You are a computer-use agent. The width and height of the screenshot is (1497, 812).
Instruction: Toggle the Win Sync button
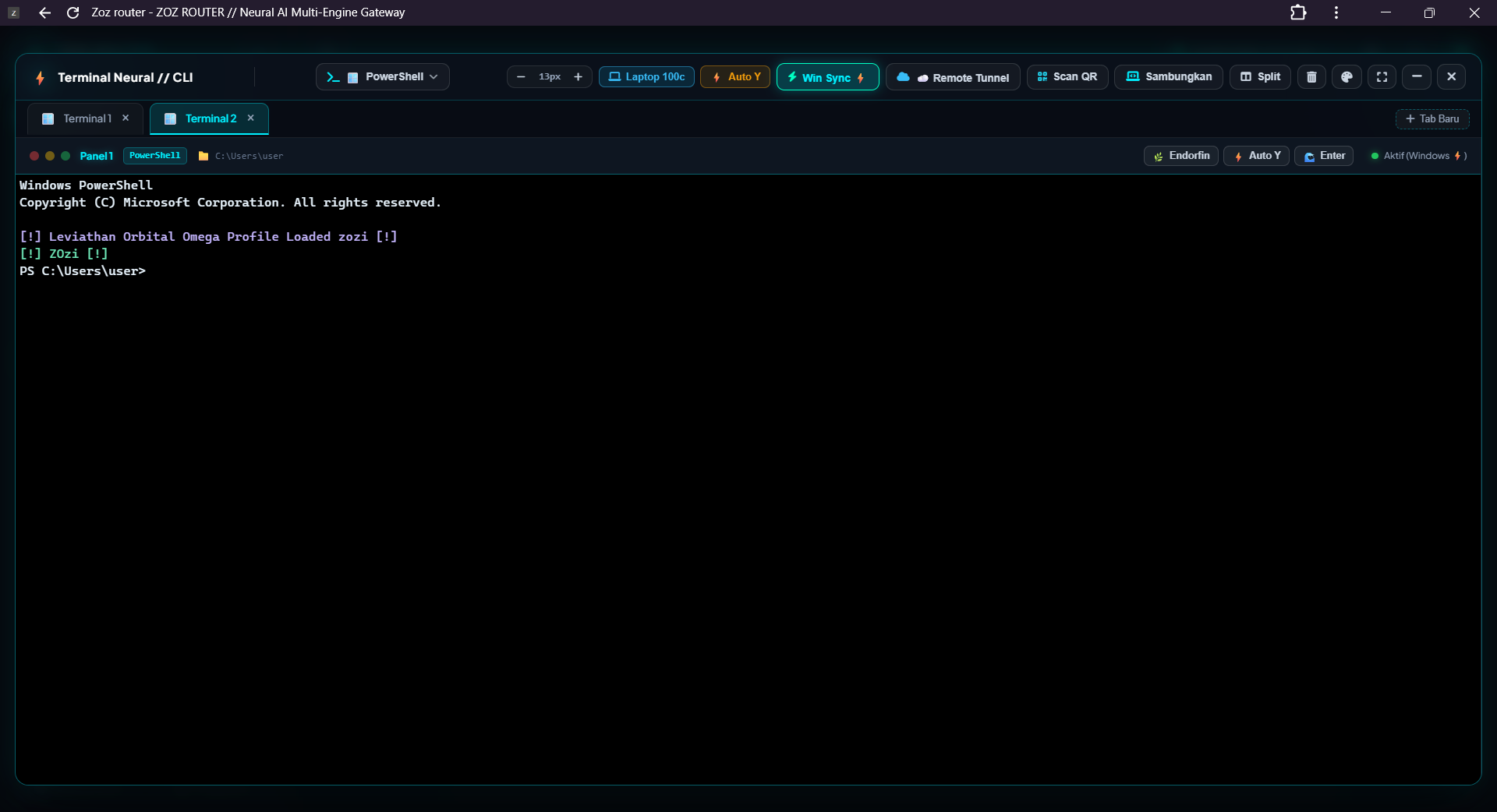827,77
